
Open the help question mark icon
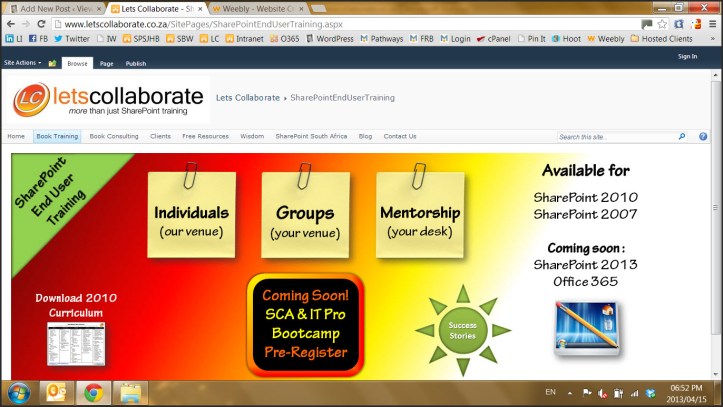pyautogui.click(x=705, y=136)
